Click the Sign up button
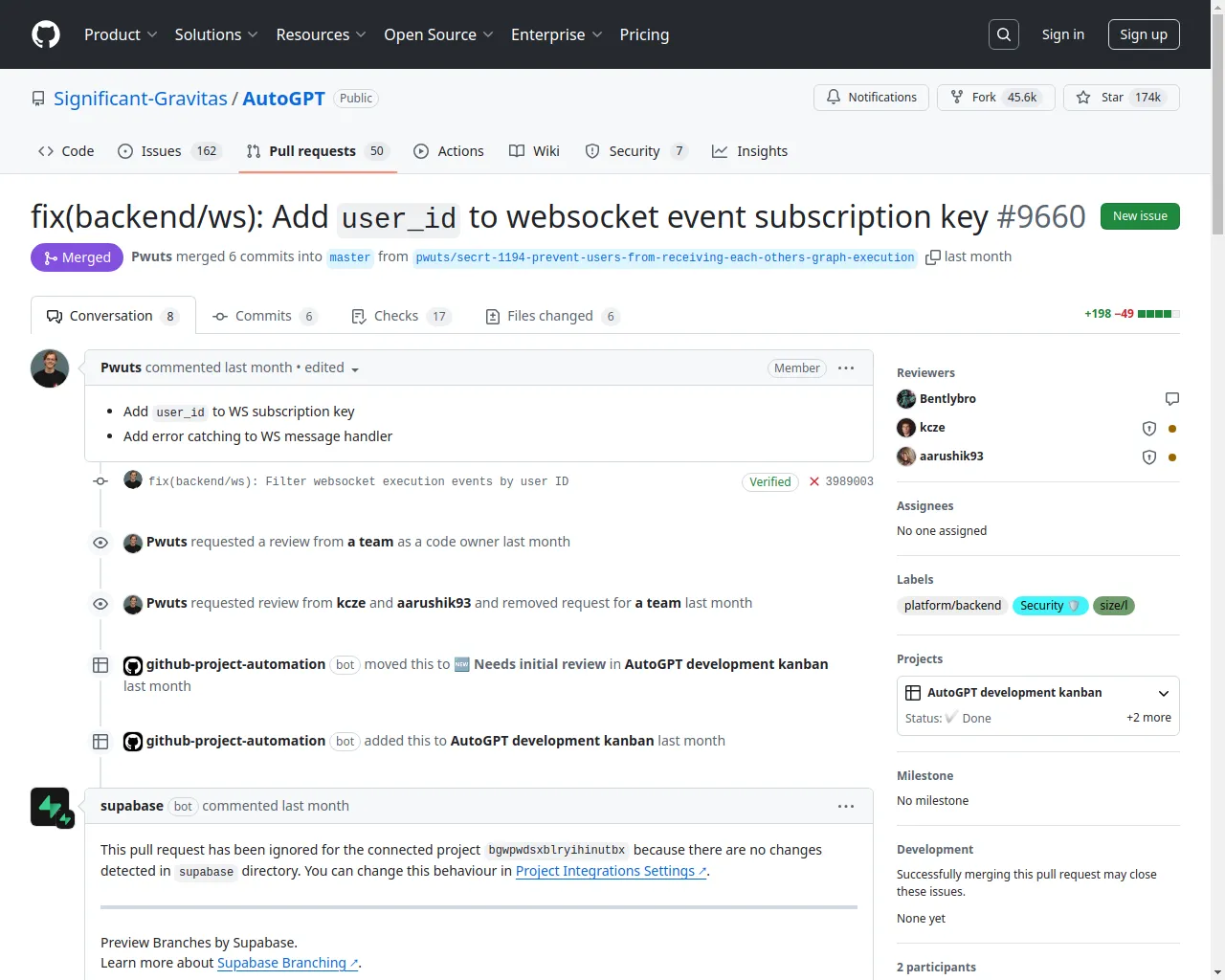Screen dimensions: 1225x980 coord(1144,34)
